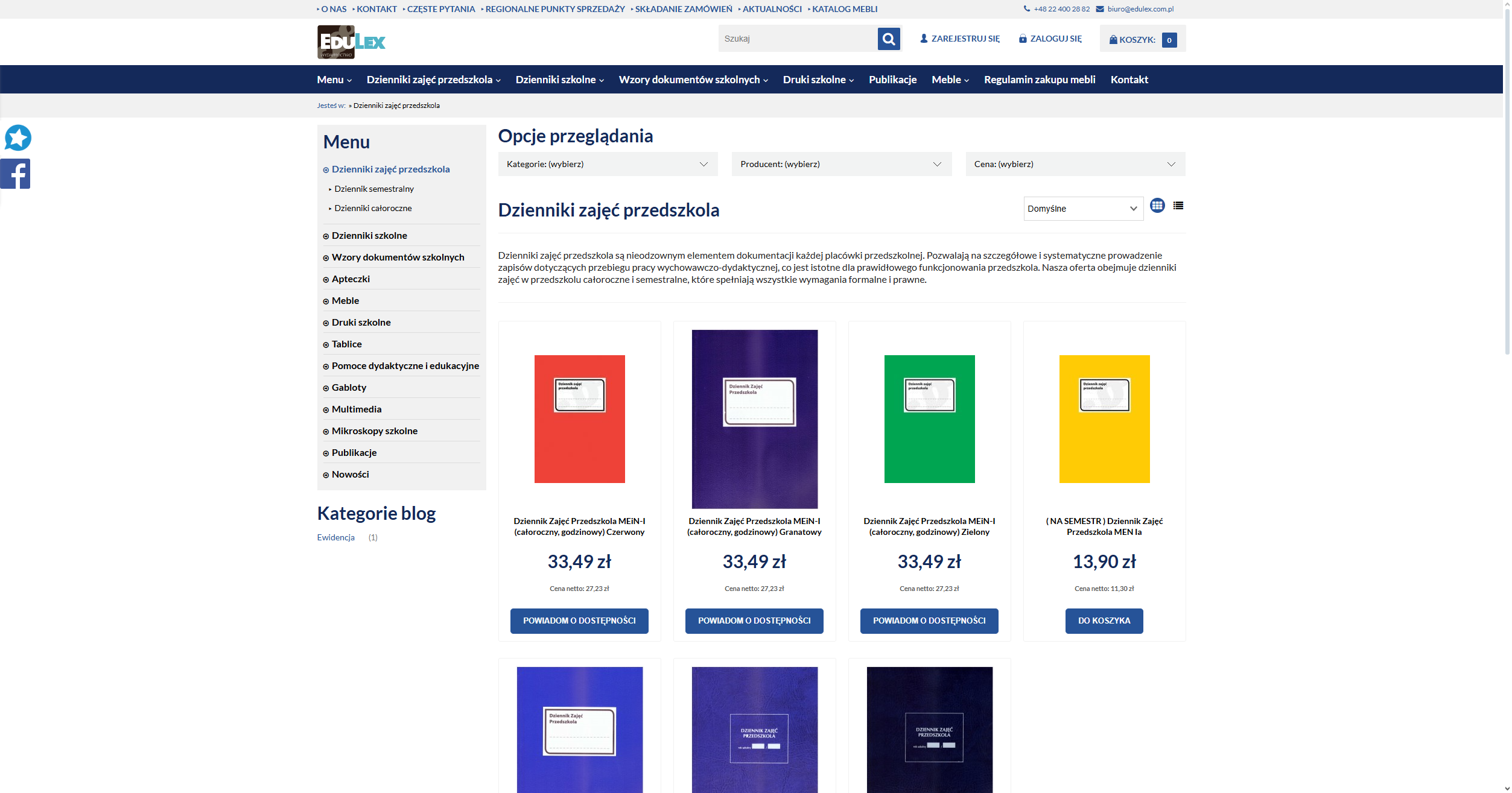The image size is (1512, 793).
Task: Open Publikacje in navigation bar
Action: 892,80
